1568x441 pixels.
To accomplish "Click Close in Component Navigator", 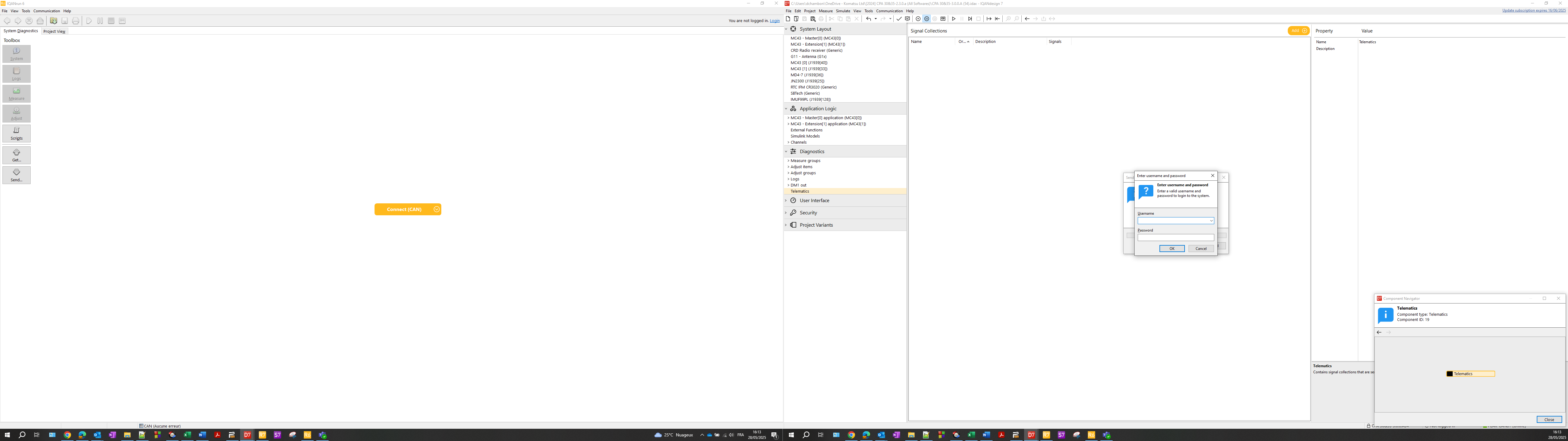I will pyautogui.click(x=1549, y=420).
